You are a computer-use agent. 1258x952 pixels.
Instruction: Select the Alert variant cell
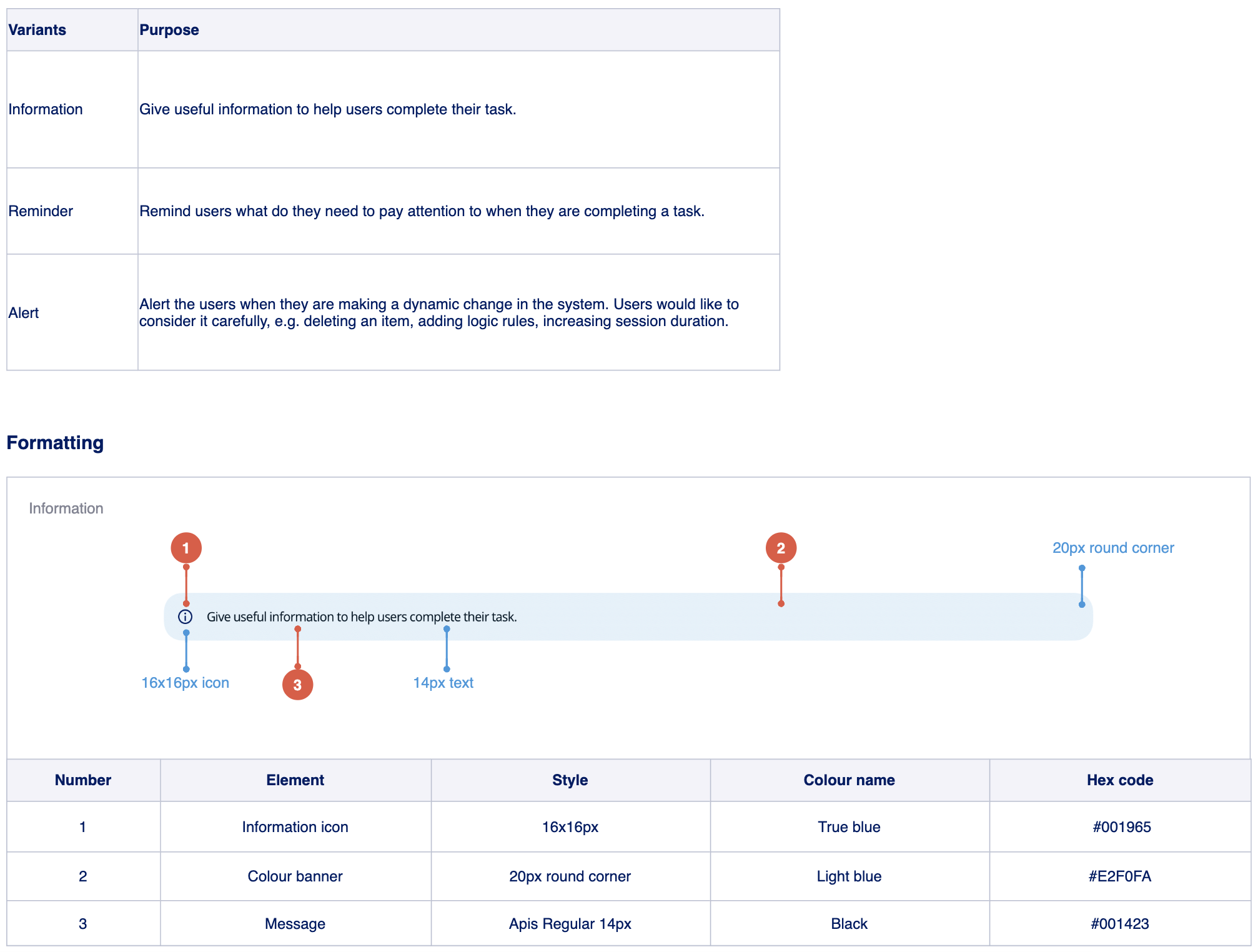(24, 313)
